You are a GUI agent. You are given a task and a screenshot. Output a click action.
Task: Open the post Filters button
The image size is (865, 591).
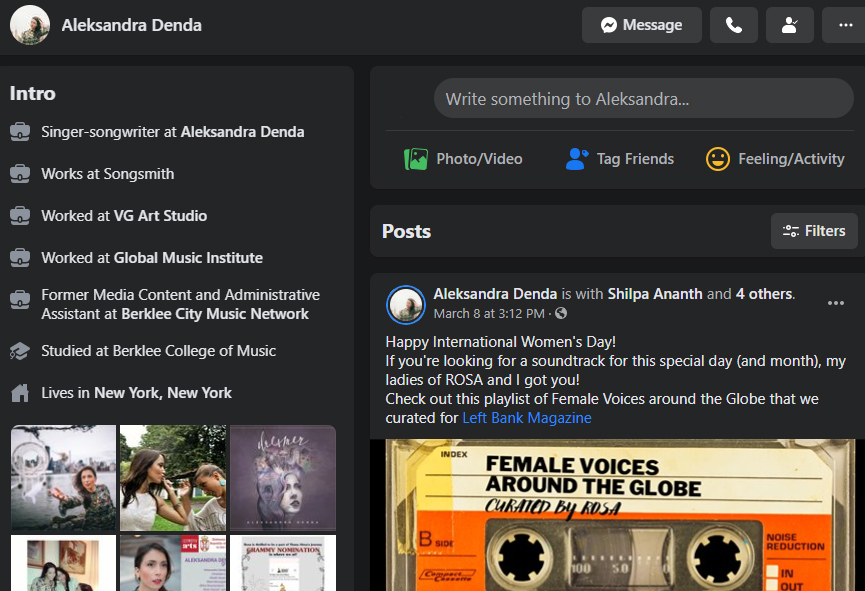click(x=814, y=231)
